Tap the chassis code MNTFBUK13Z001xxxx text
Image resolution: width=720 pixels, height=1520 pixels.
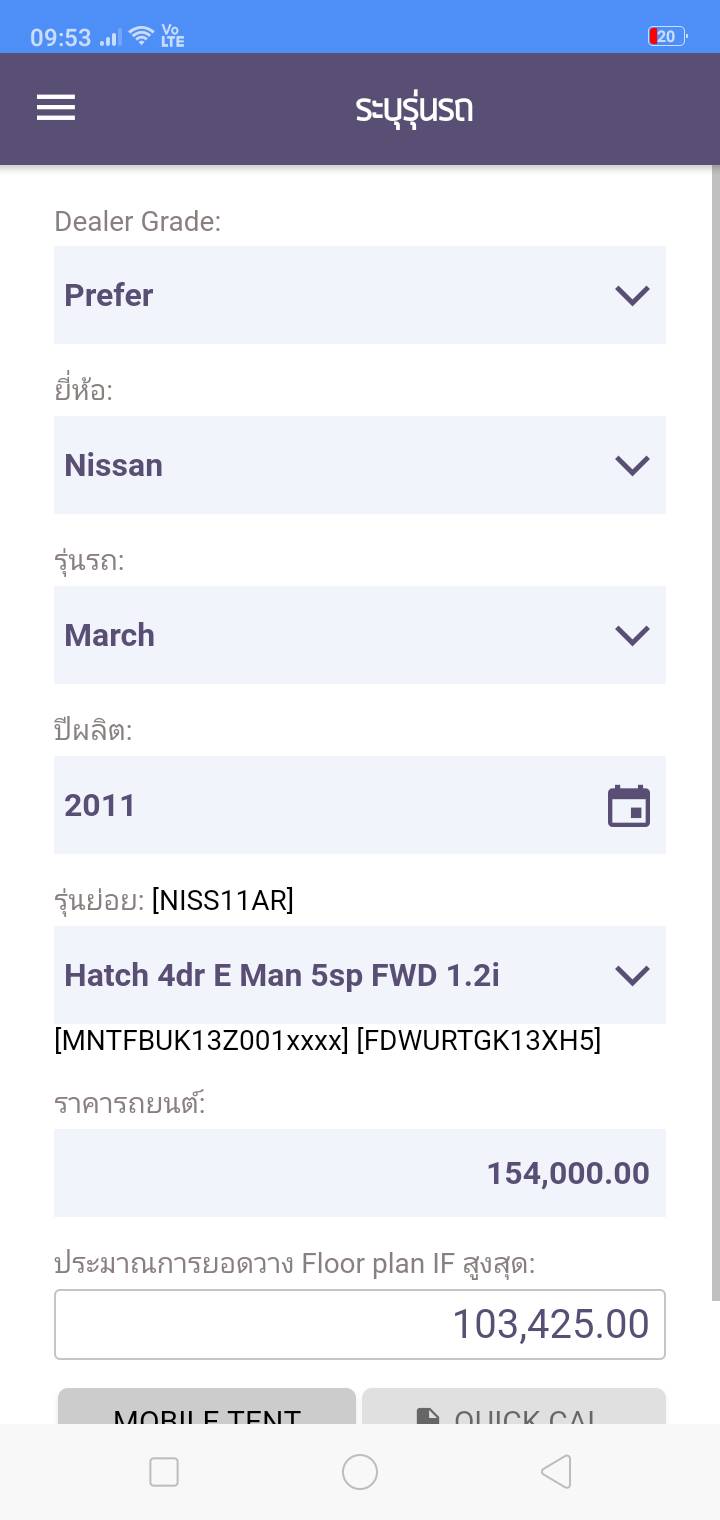pyautogui.click(x=201, y=1041)
